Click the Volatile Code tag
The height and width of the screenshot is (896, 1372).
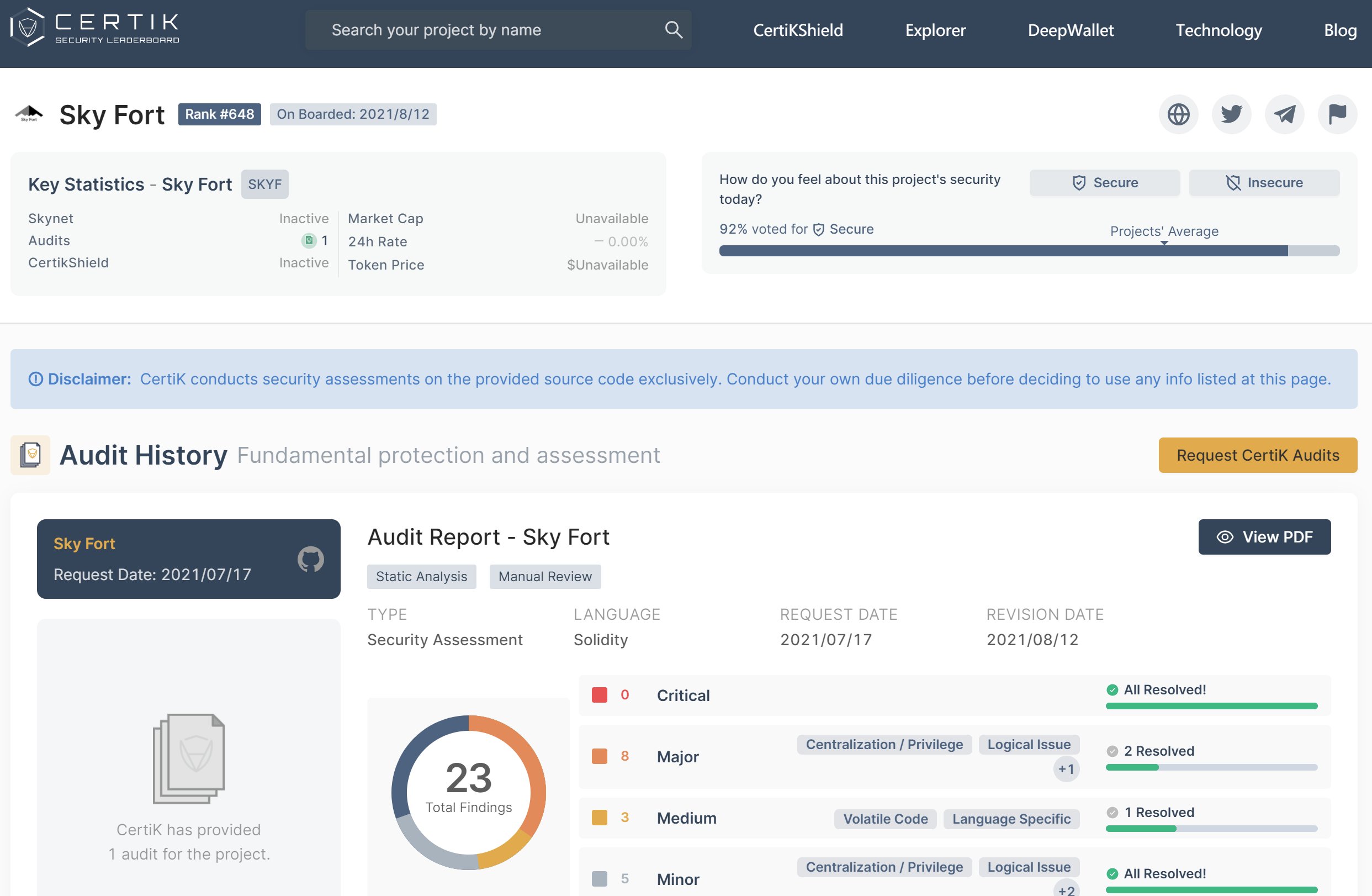pyautogui.click(x=886, y=819)
